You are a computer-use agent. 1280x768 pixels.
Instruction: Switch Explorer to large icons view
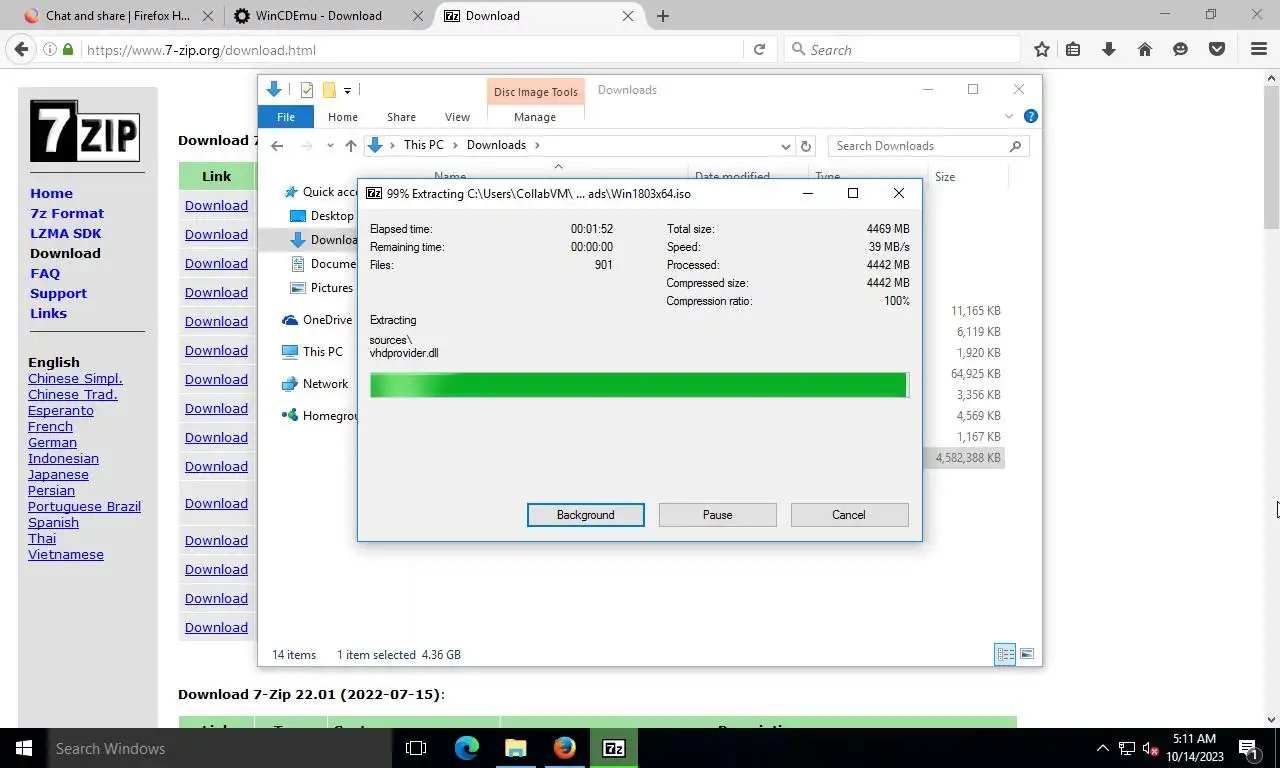click(x=1026, y=655)
